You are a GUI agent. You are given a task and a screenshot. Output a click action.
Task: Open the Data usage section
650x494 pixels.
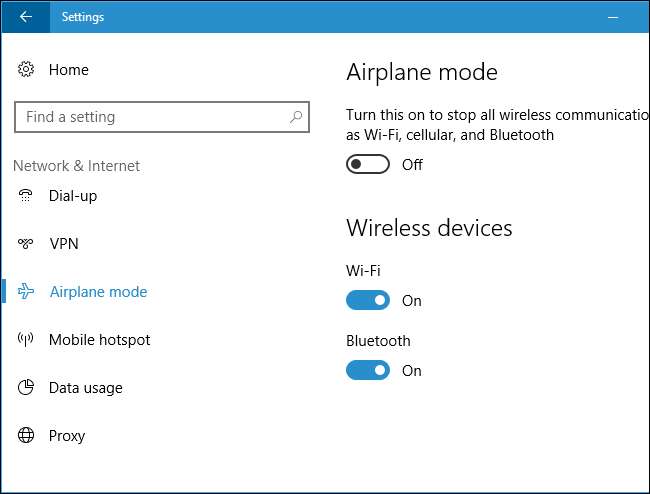coord(85,388)
